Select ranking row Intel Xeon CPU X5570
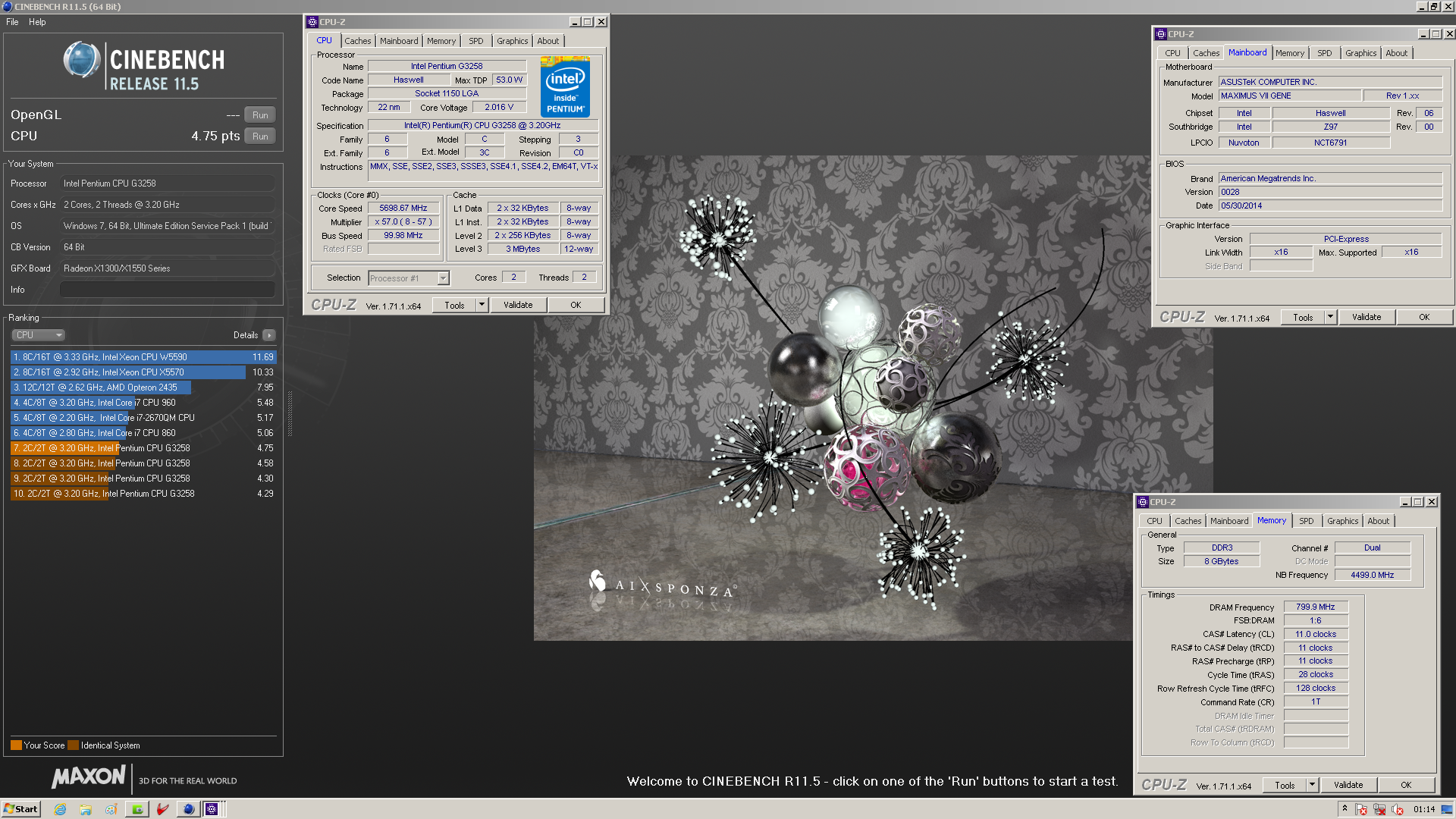 (143, 372)
